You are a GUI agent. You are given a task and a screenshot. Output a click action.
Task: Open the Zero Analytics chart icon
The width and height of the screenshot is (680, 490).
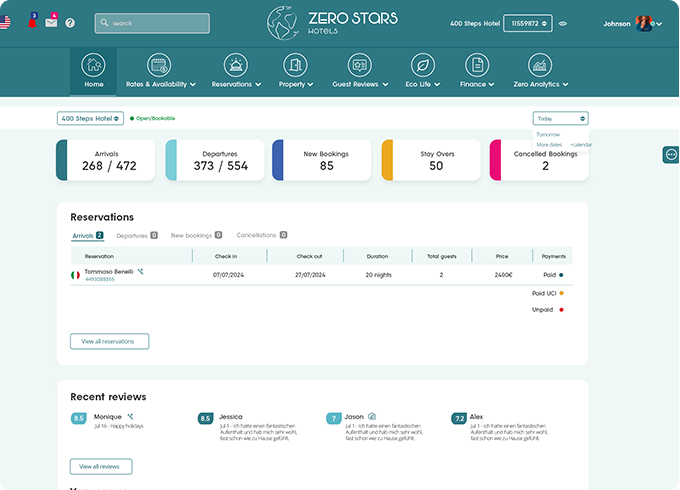540,66
